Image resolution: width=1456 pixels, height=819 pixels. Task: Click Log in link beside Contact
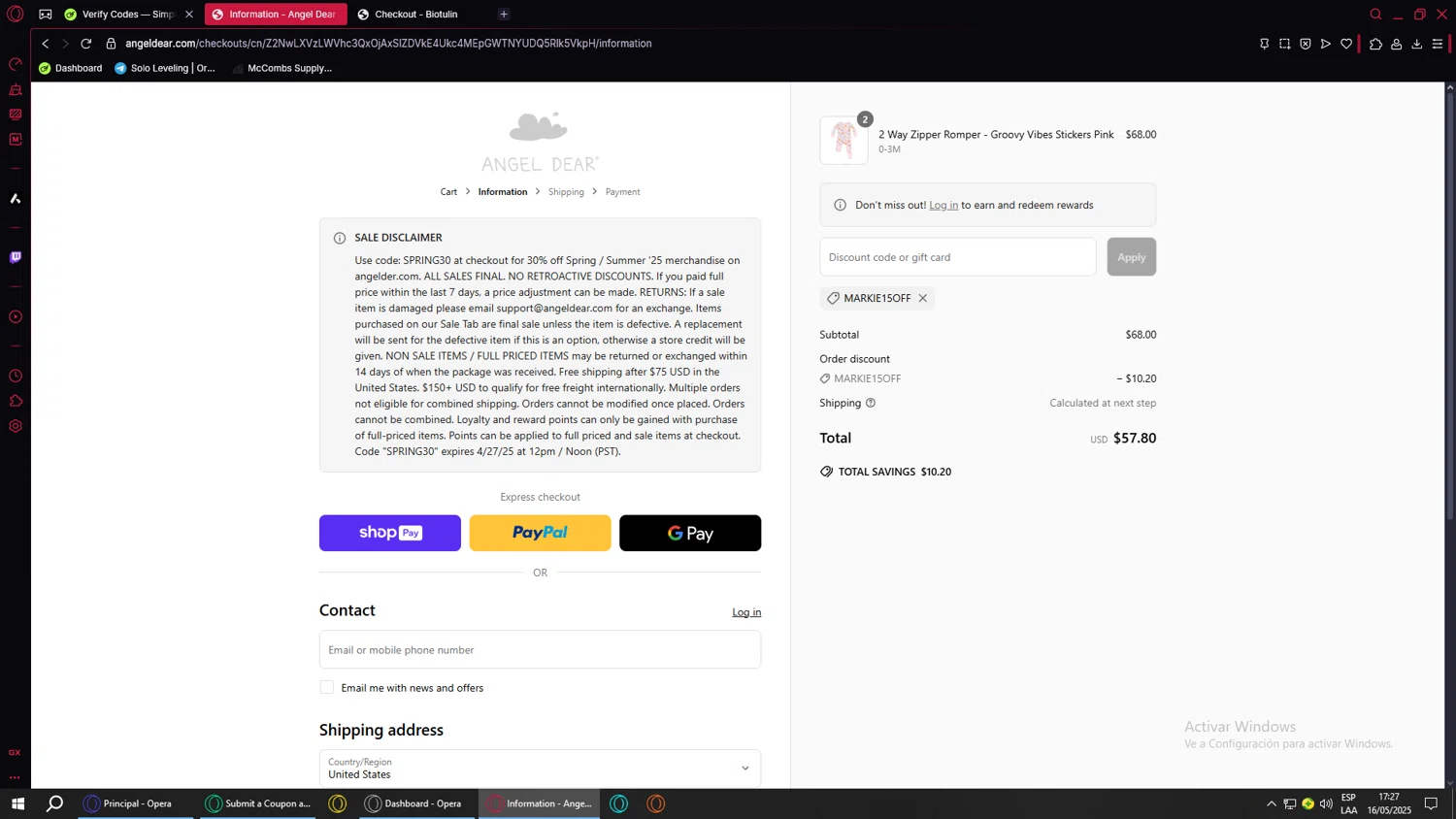[746, 612]
